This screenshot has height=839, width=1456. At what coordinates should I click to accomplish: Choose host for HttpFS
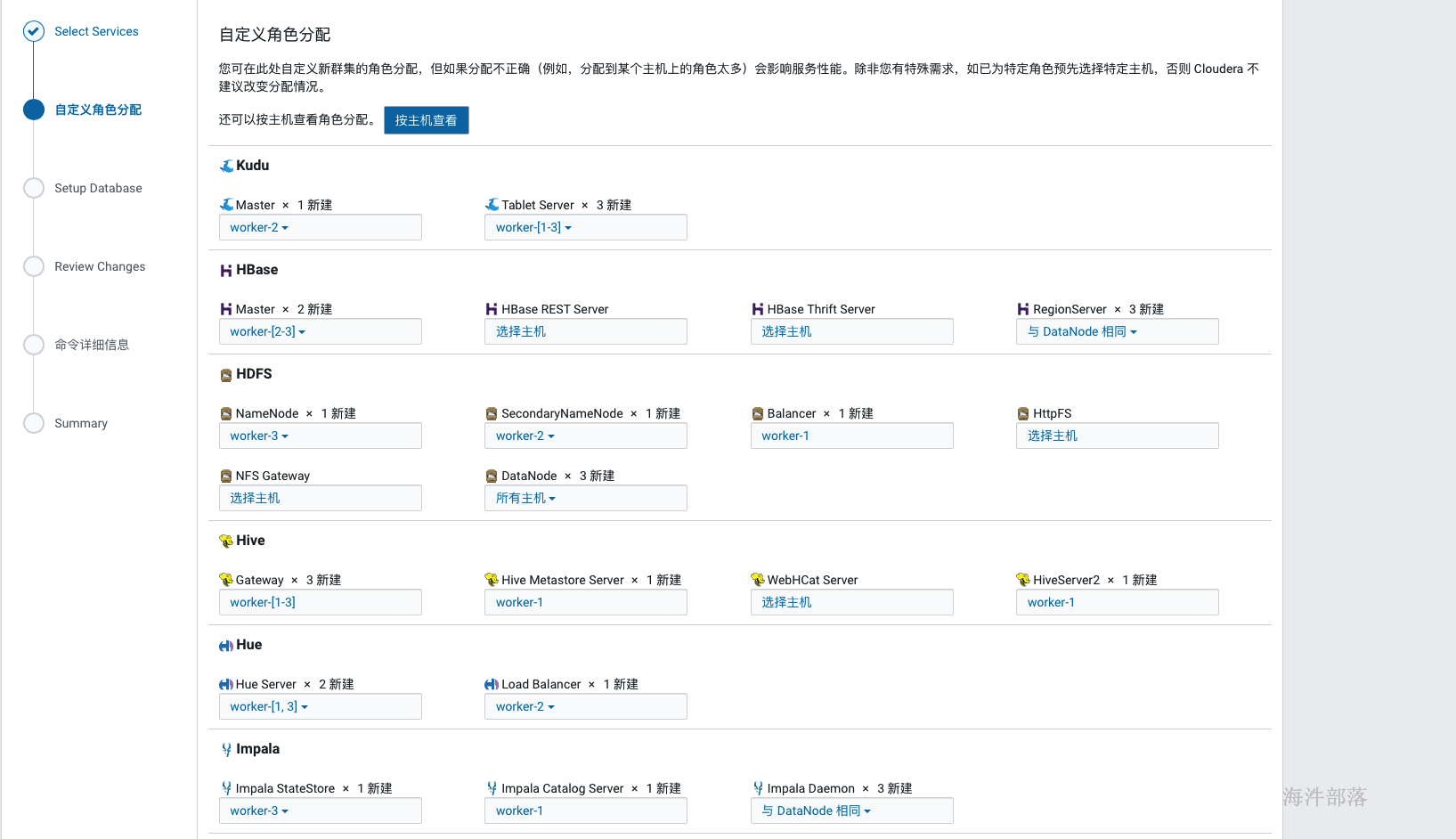(x=1118, y=436)
